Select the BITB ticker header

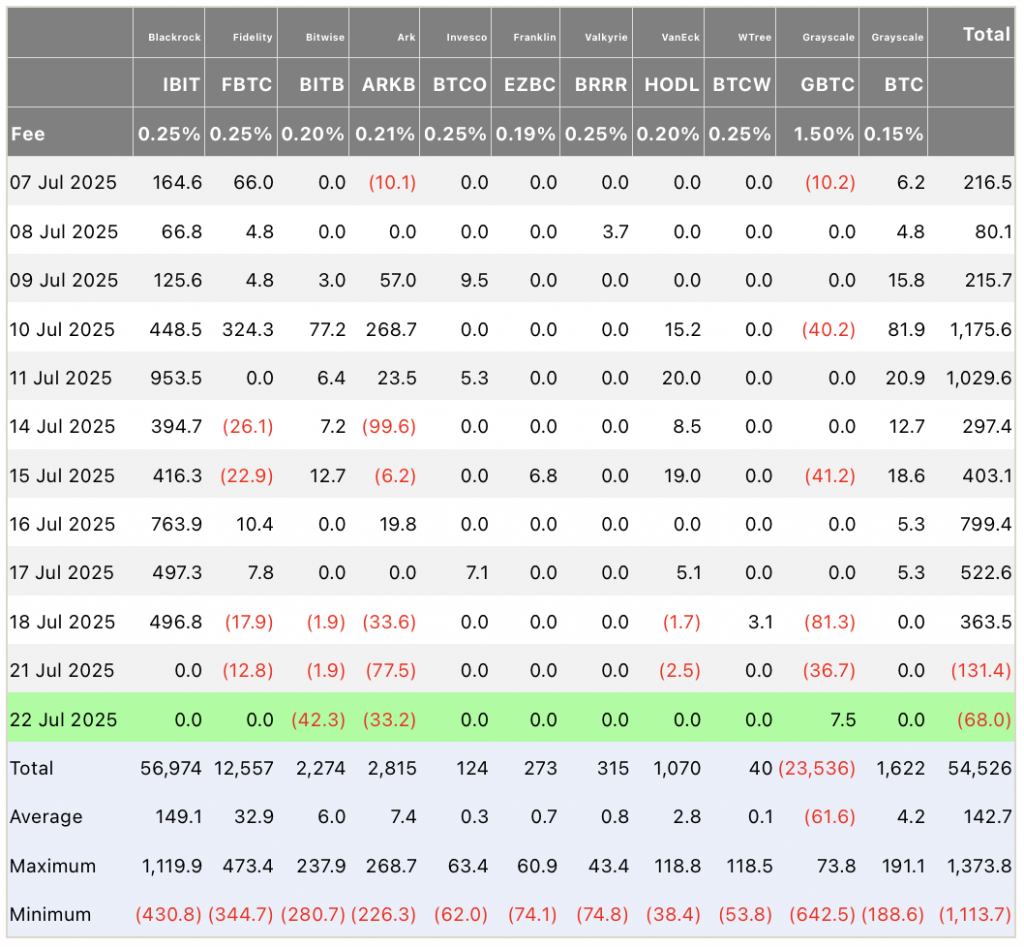pos(321,85)
